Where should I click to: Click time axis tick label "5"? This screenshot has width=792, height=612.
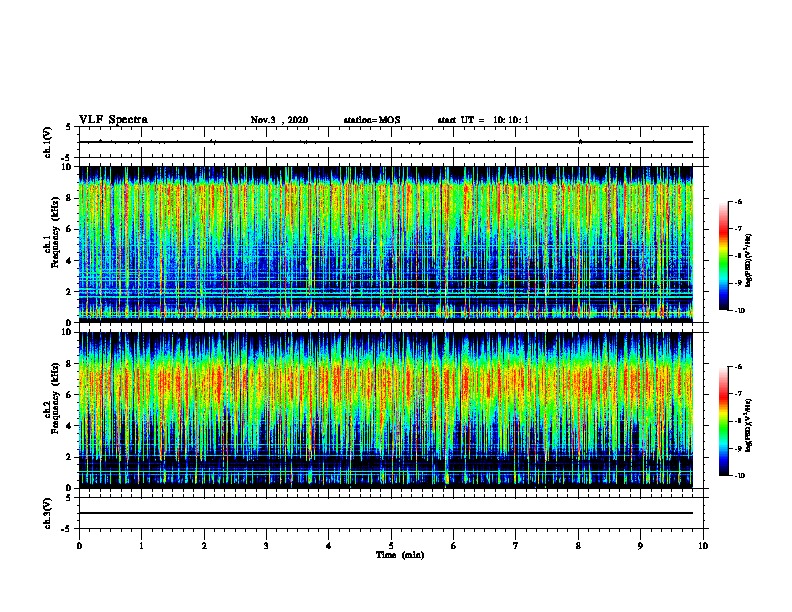coord(391,546)
